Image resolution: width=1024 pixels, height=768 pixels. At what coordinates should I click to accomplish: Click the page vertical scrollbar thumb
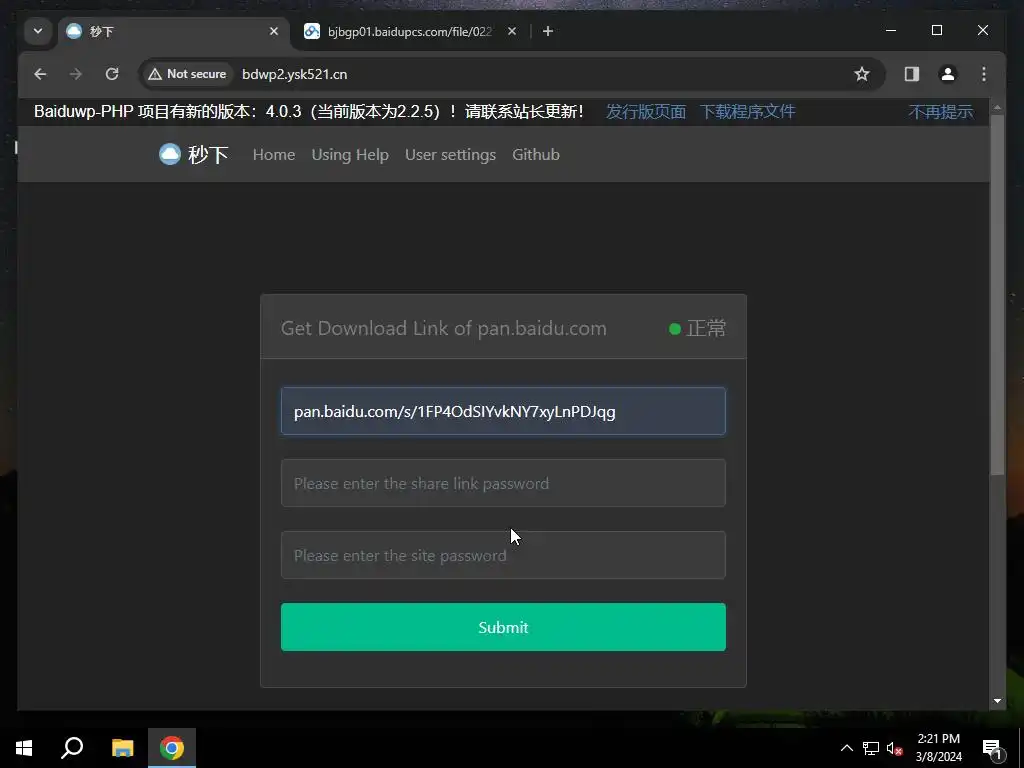(x=997, y=294)
